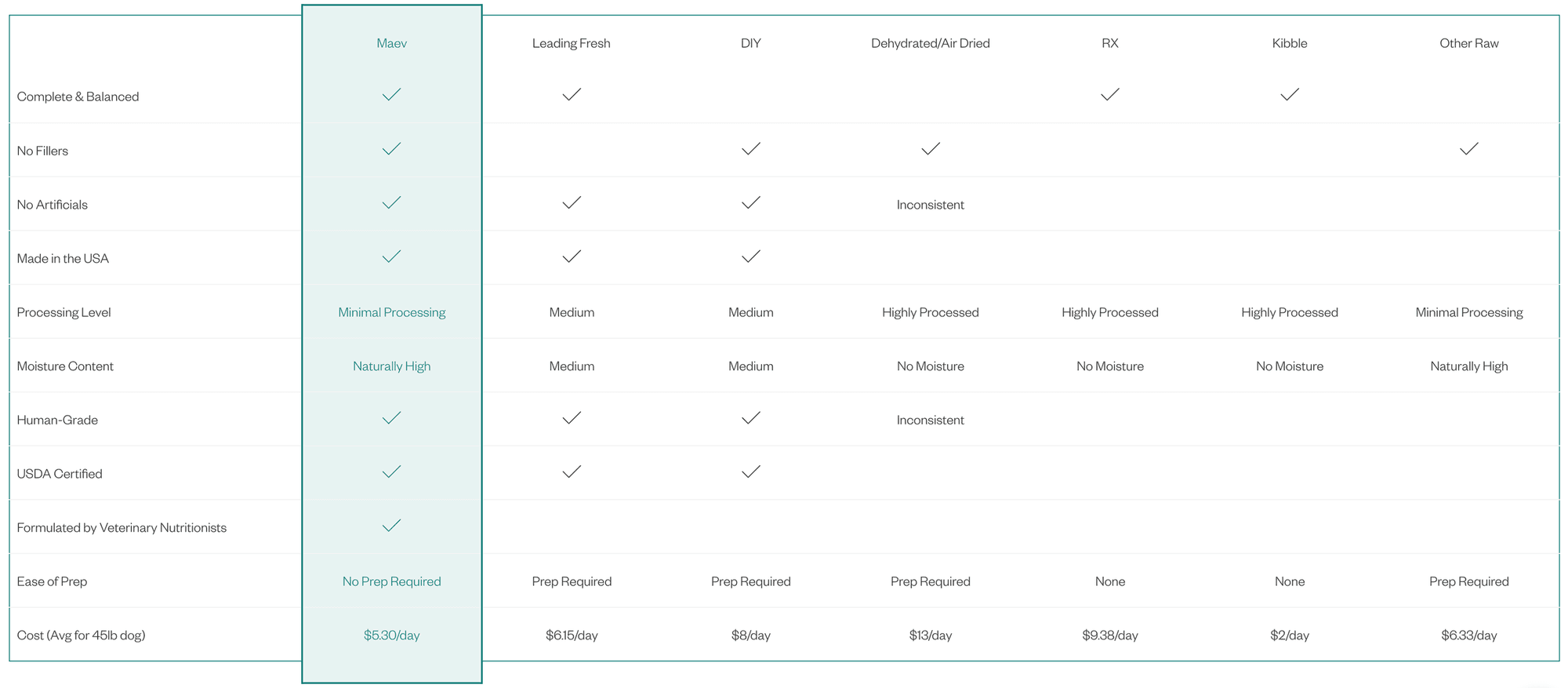
Task: Click Kibble's Complete & Balanced checkmark
Action: click(1290, 95)
